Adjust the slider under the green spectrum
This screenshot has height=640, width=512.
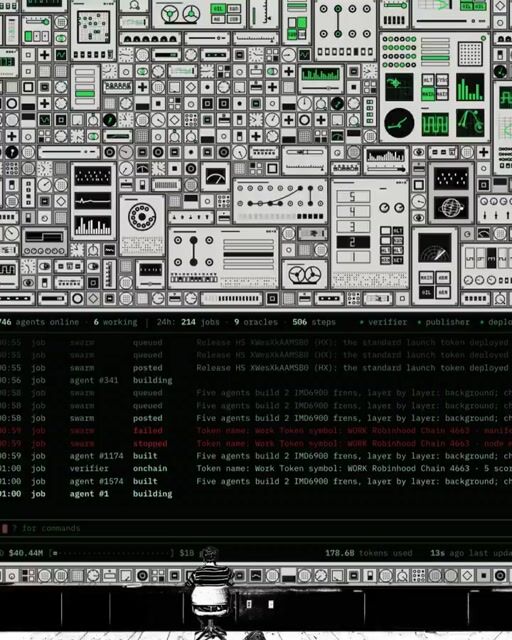click(321, 88)
